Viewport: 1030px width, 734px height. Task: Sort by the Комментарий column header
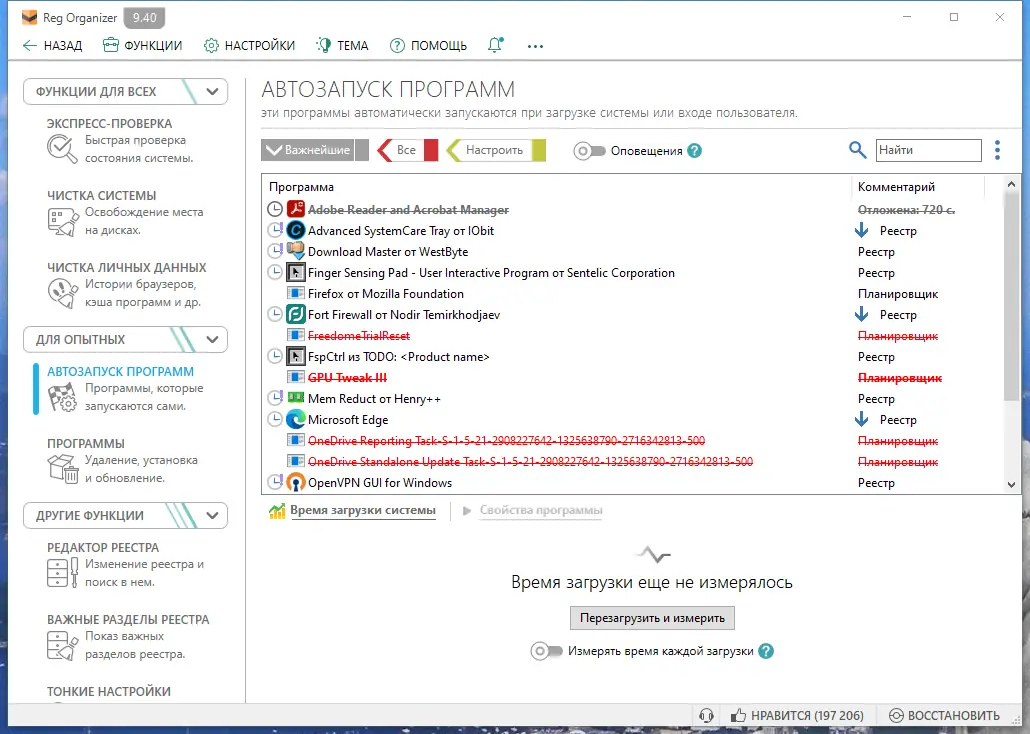tap(896, 187)
